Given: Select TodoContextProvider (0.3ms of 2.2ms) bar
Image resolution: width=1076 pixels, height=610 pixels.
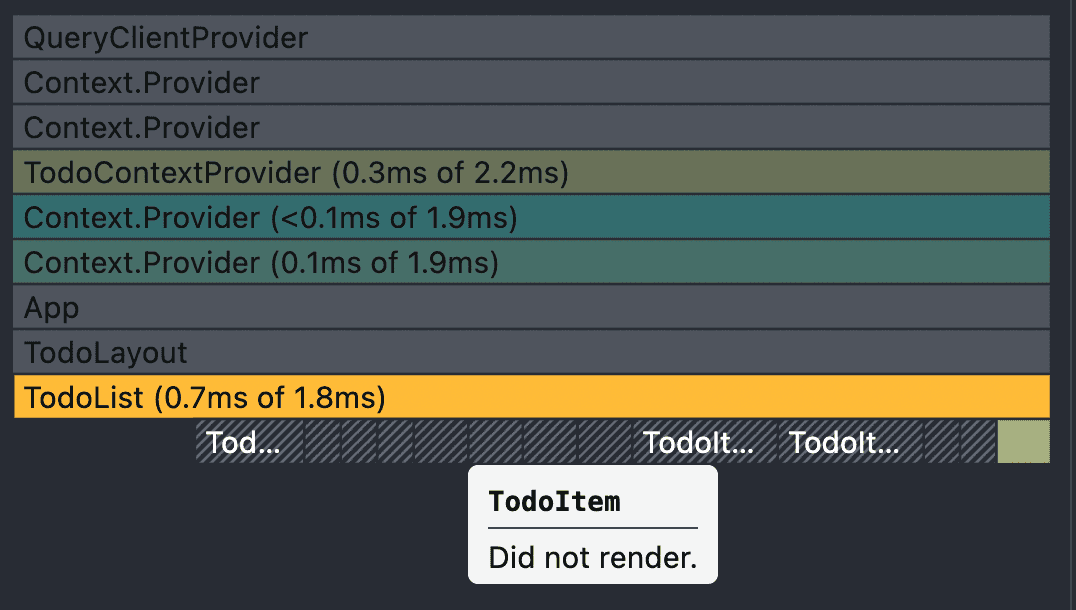Looking at the screenshot, I should 531,172.
